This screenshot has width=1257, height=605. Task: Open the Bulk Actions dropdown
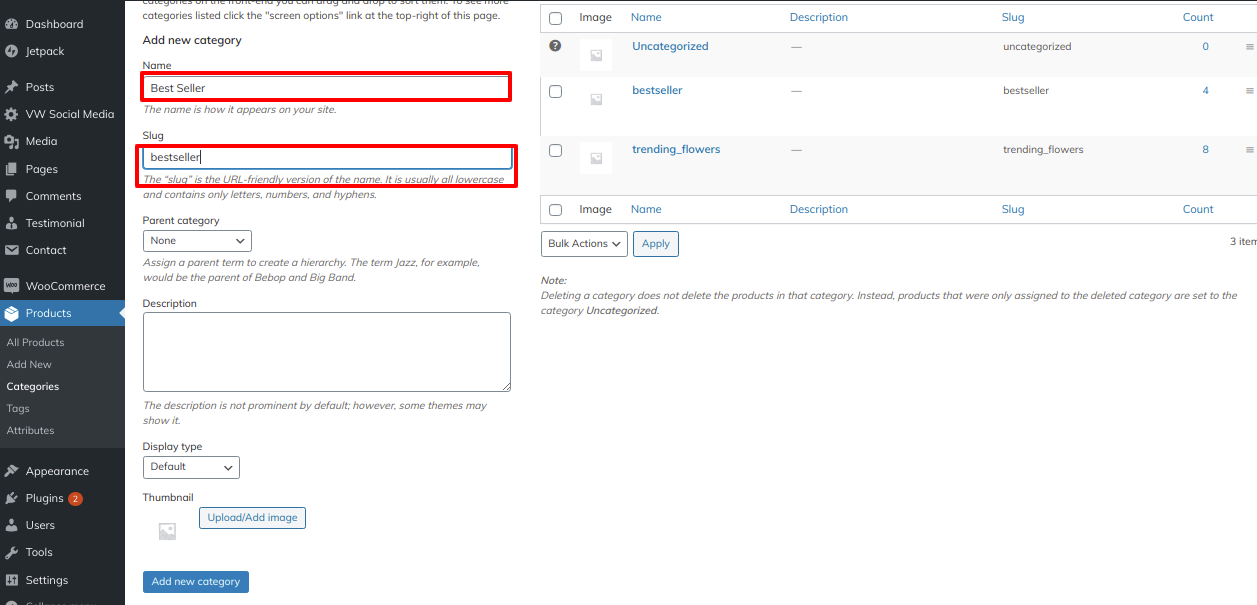(585, 244)
